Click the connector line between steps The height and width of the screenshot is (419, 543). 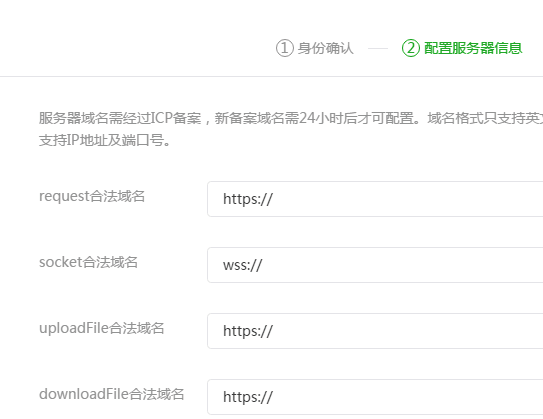tap(378, 48)
